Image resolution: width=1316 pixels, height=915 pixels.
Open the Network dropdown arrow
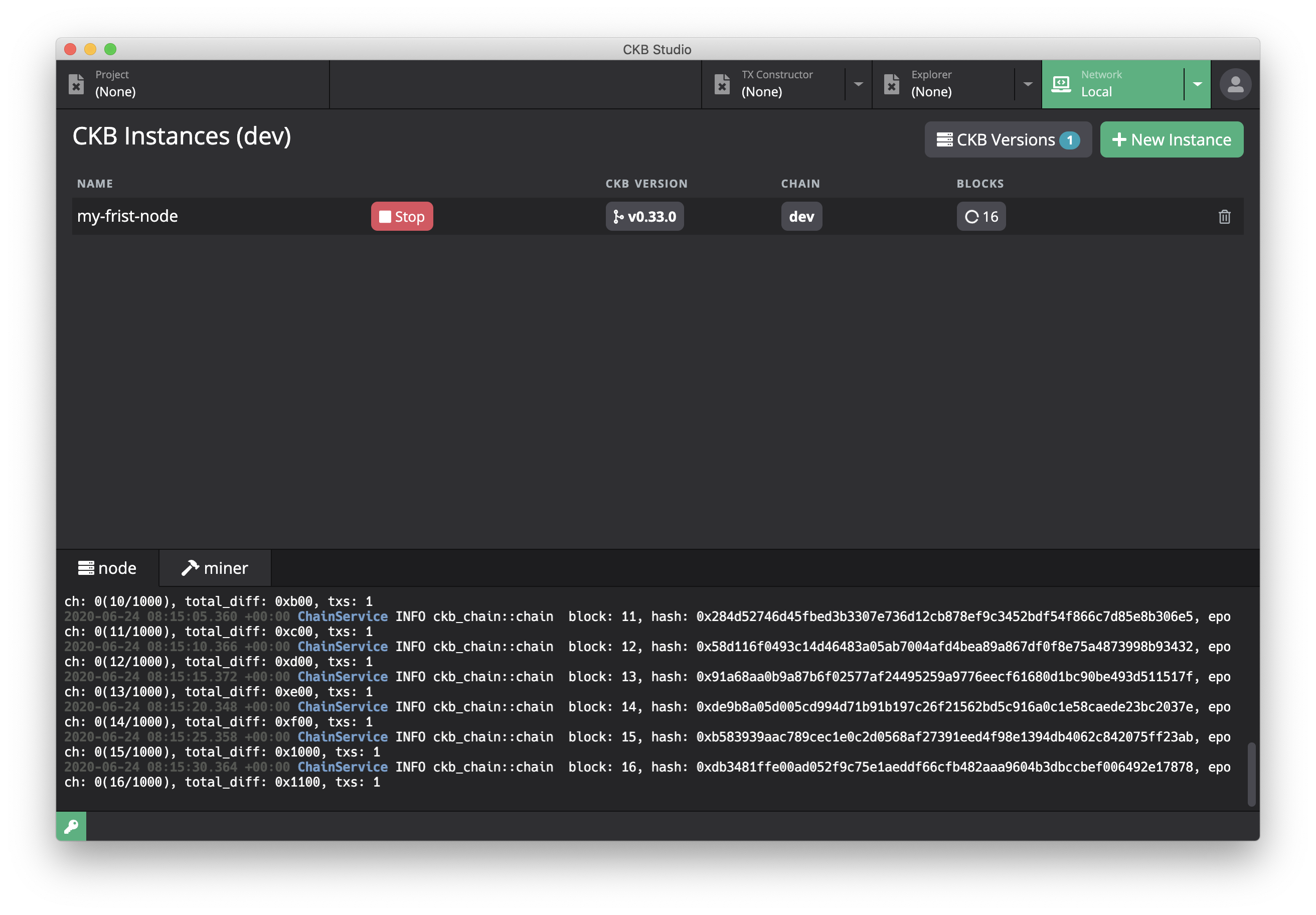1197,84
